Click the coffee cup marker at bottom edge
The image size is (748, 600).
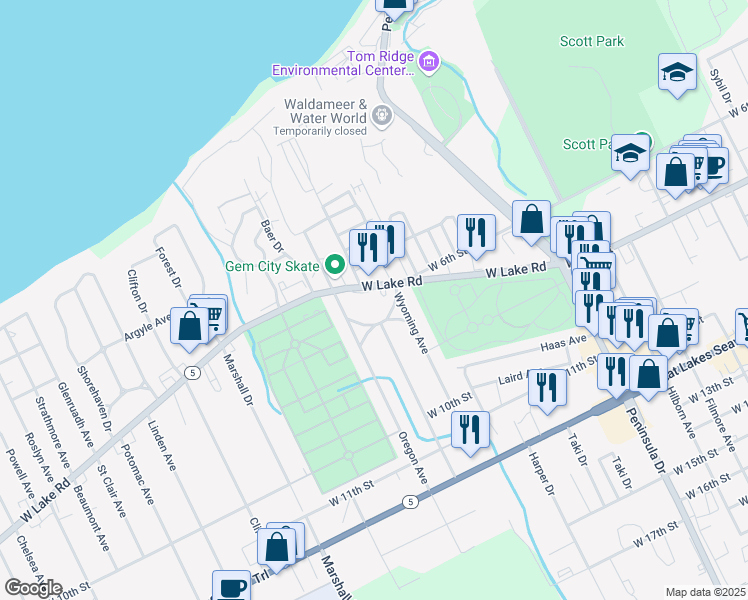tap(231, 586)
